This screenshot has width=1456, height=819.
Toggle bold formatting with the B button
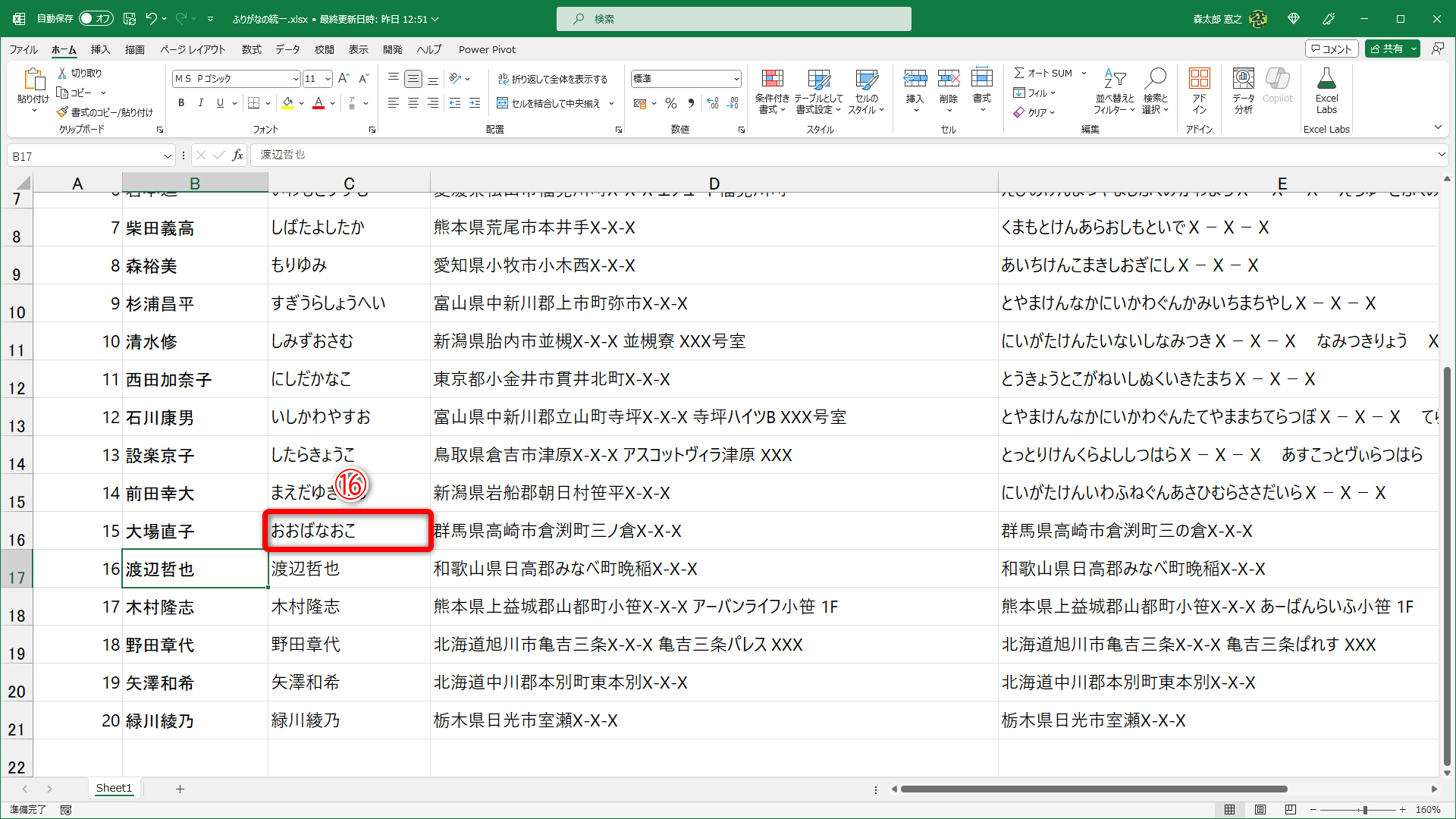(x=181, y=103)
